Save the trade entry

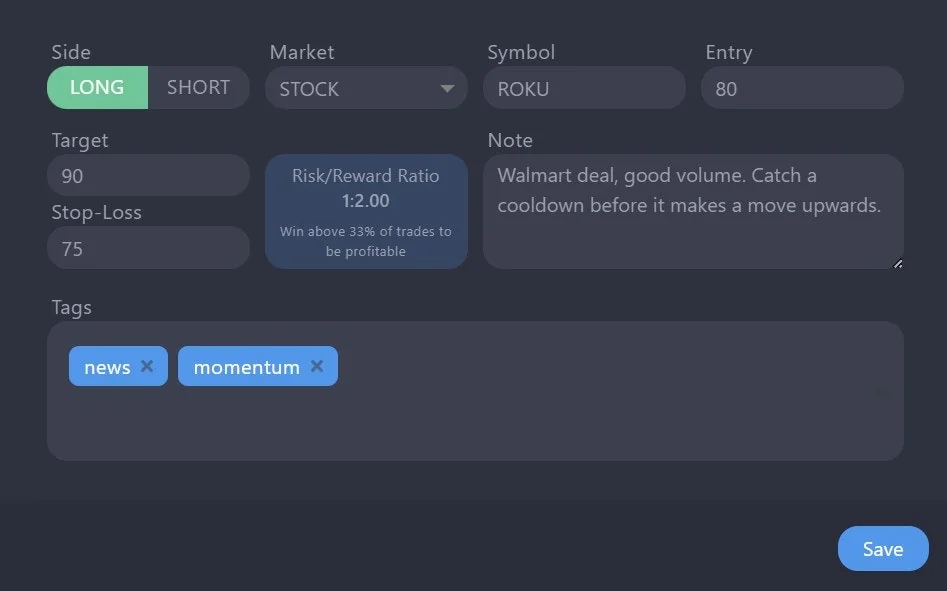click(x=882, y=548)
